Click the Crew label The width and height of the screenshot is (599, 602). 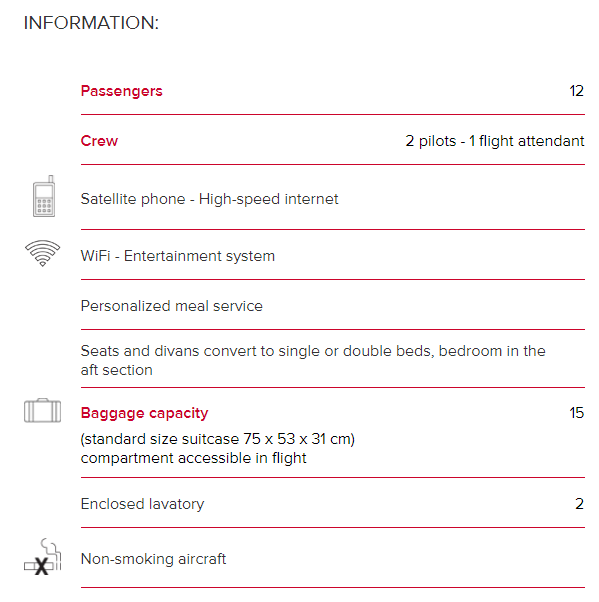tap(99, 141)
